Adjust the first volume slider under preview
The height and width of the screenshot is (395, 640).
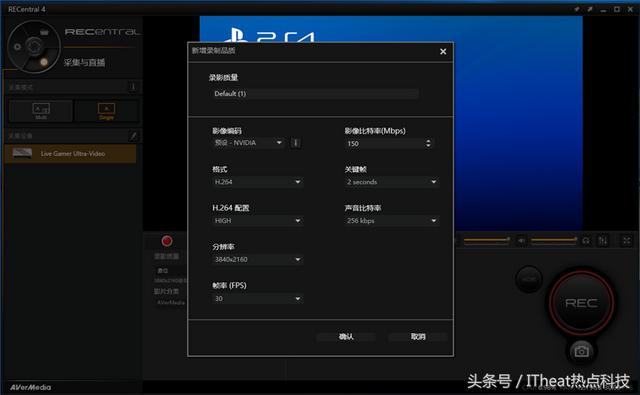tap(487, 240)
